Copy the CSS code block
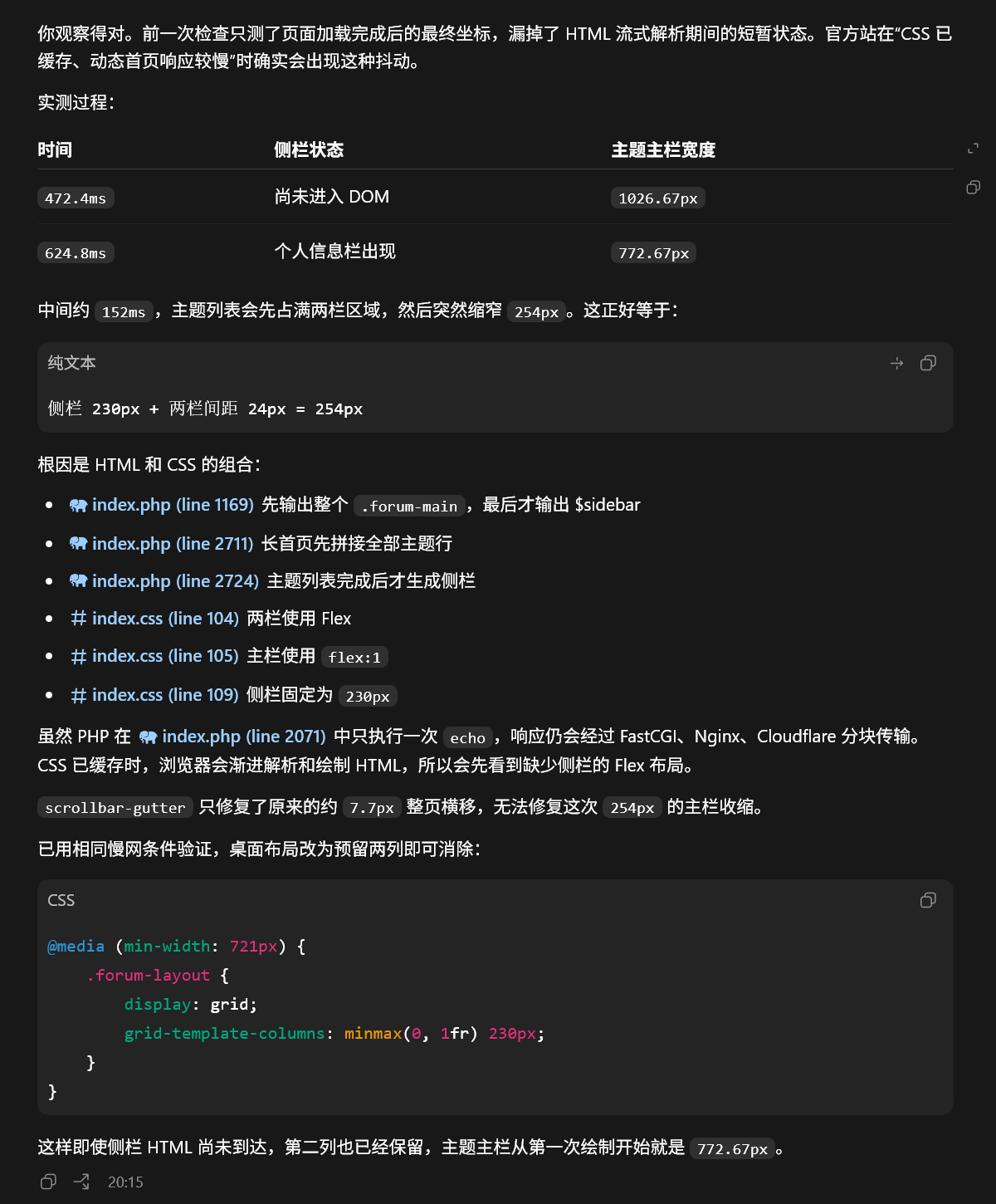The image size is (996, 1204). [928, 900]
